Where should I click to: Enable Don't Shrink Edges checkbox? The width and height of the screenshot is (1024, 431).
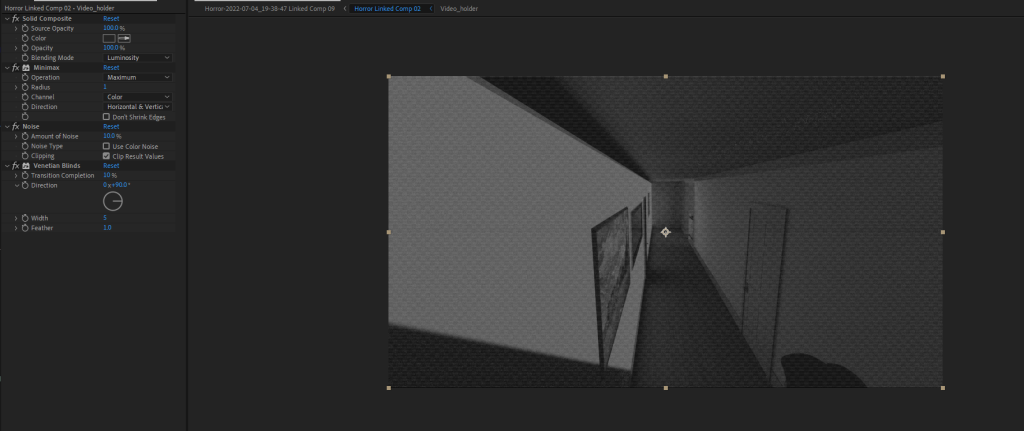tap(106, 117)
